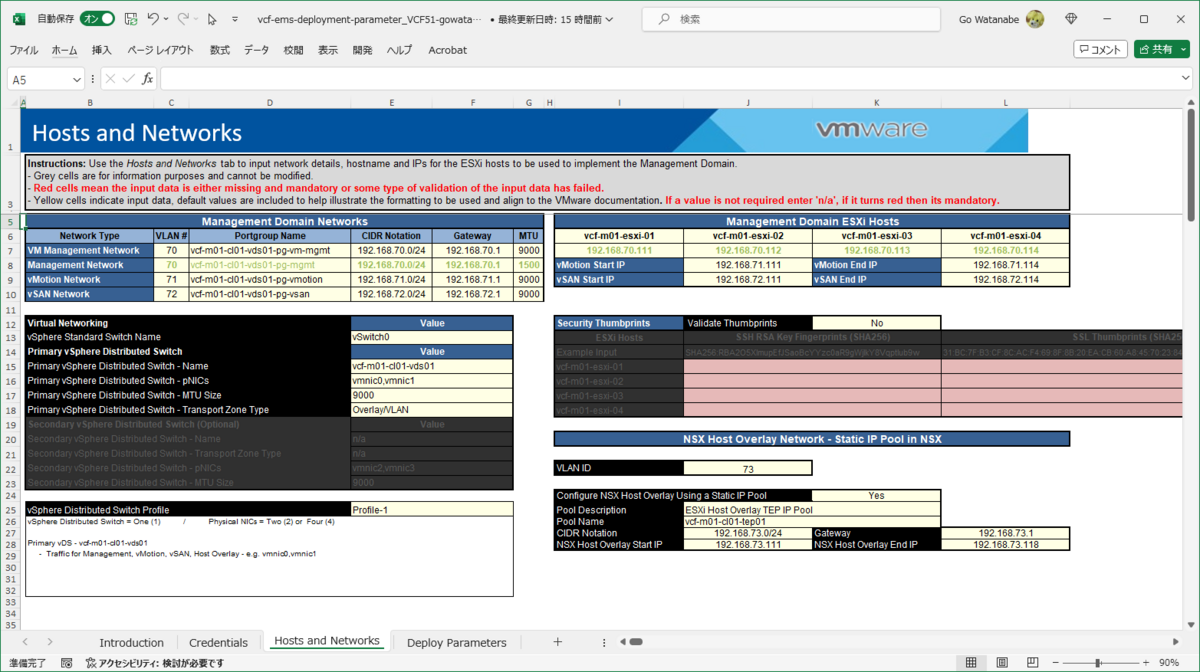This screenshot has width=1200, height=672.
Task: Click the add new sheet plus icon
Action: coord(558,642)
